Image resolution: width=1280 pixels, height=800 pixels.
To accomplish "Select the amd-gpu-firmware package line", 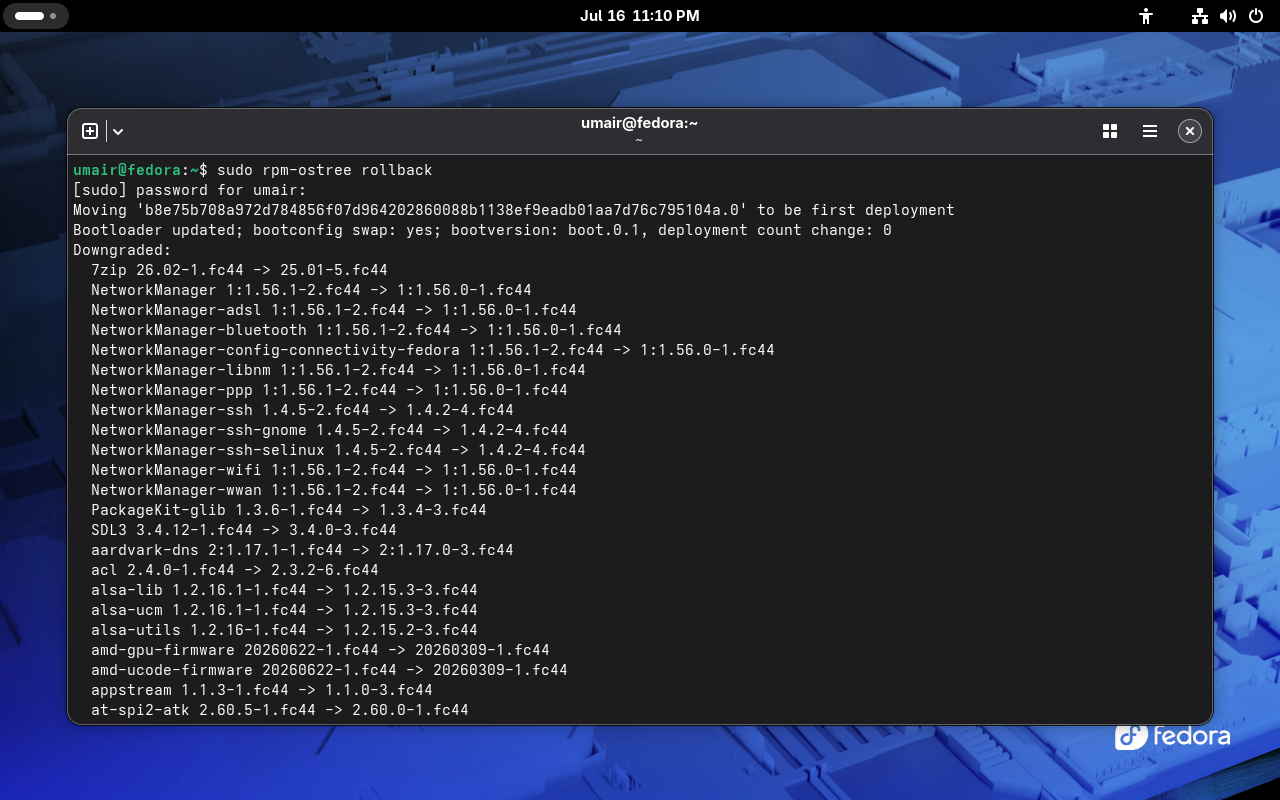I will click(x=320, y=650).
